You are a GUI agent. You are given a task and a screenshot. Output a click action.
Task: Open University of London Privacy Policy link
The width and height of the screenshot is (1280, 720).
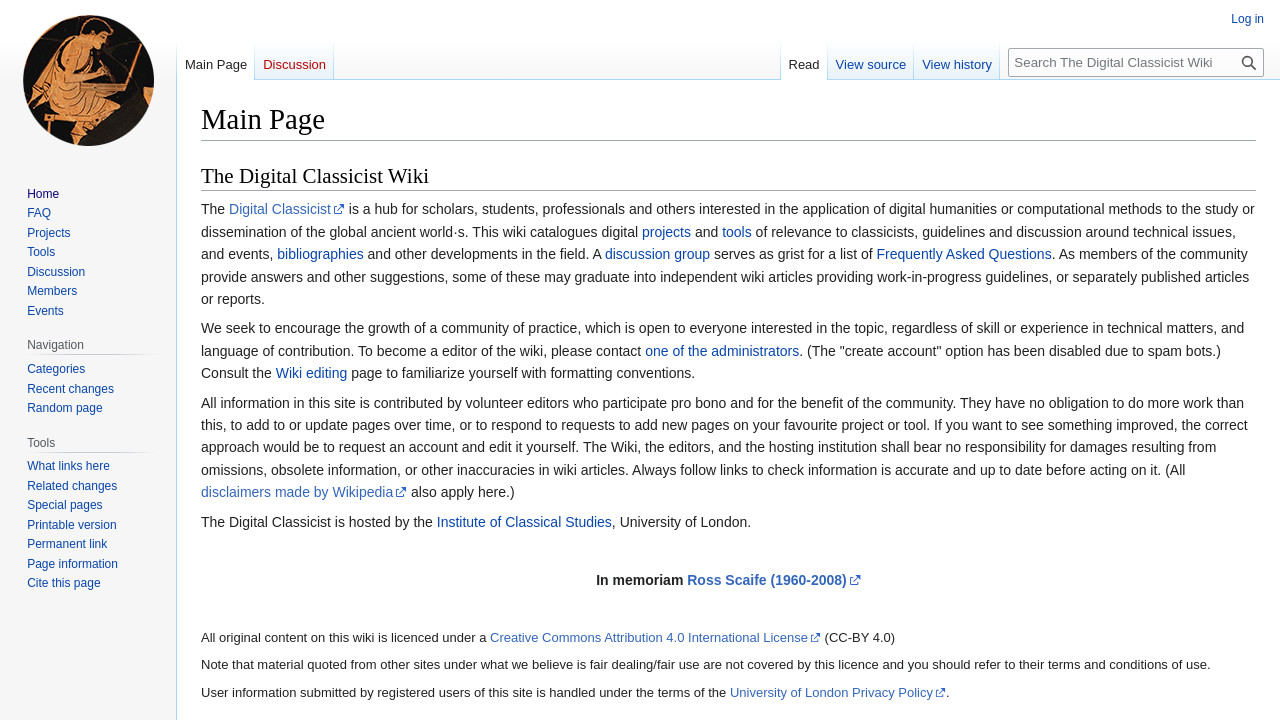(831, 693)
